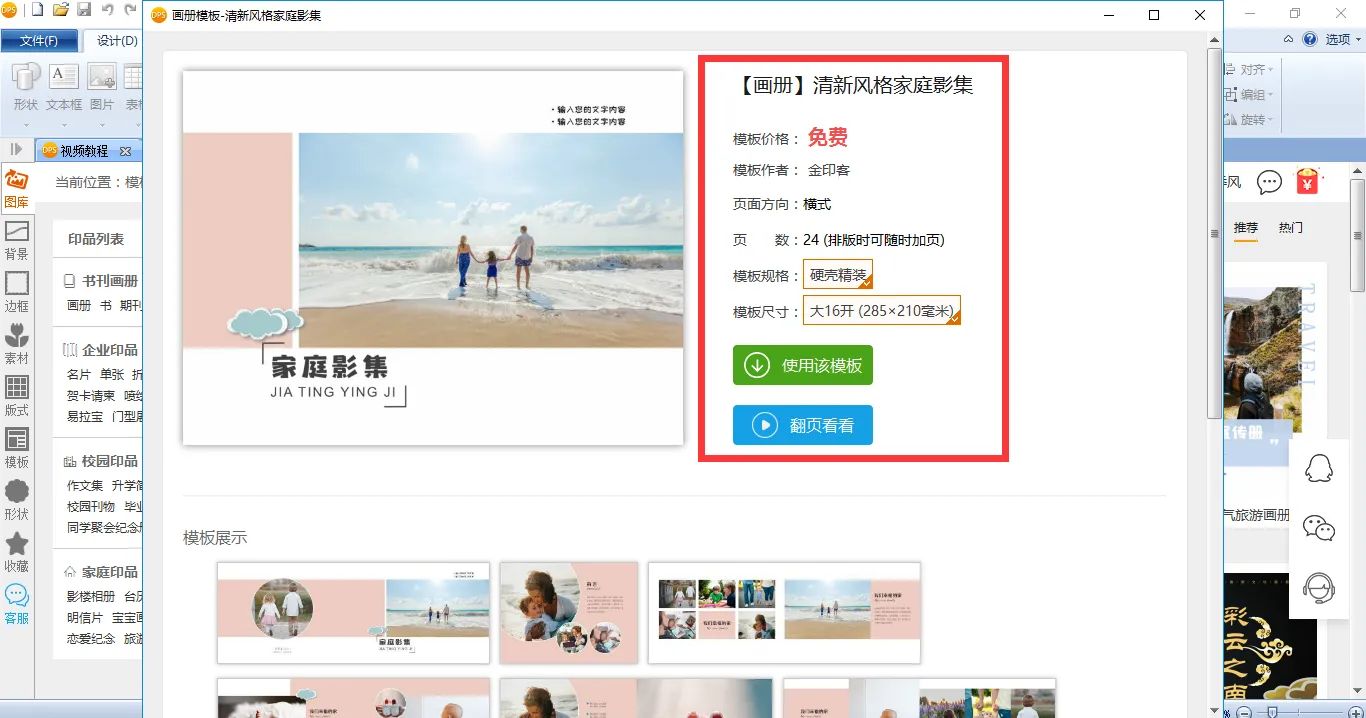Open the 对齐 align dropdown
Image resolution: width=1366 pixels, height=718 pixels.
1250,70
